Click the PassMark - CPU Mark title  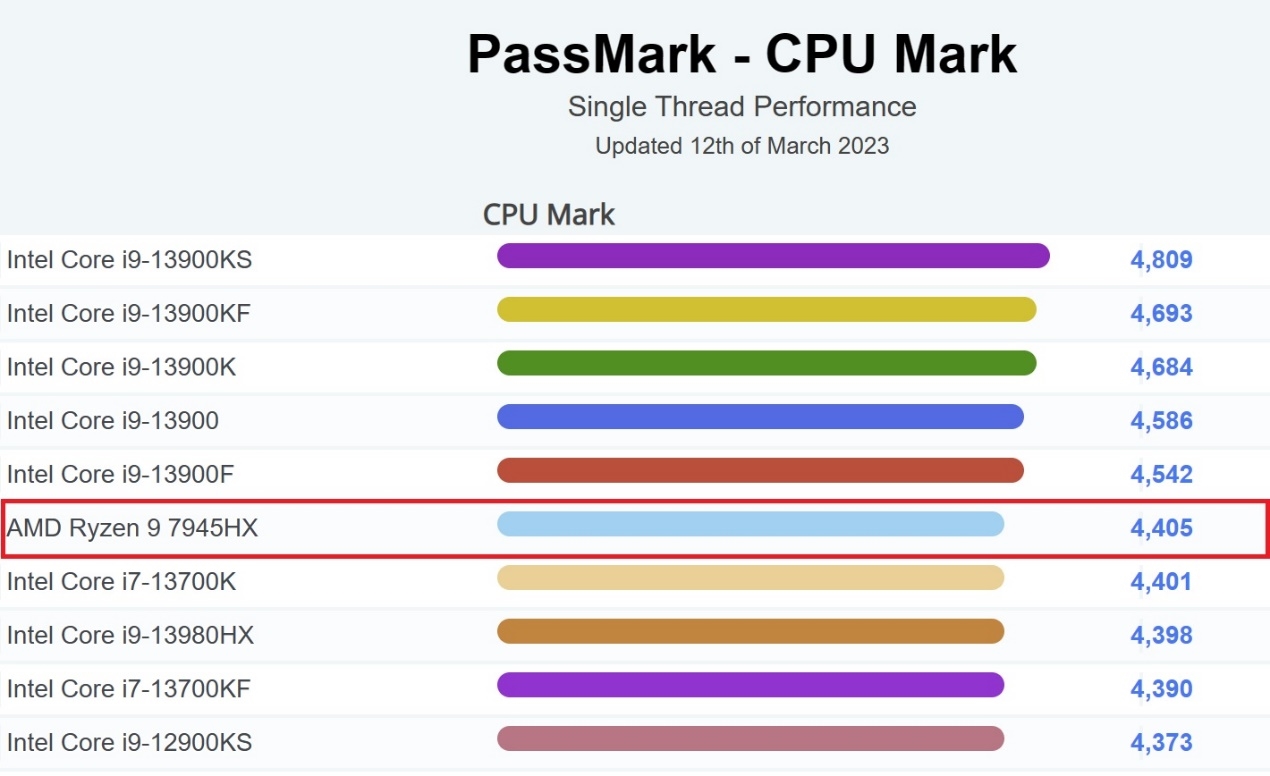click(x=742, y=55)
